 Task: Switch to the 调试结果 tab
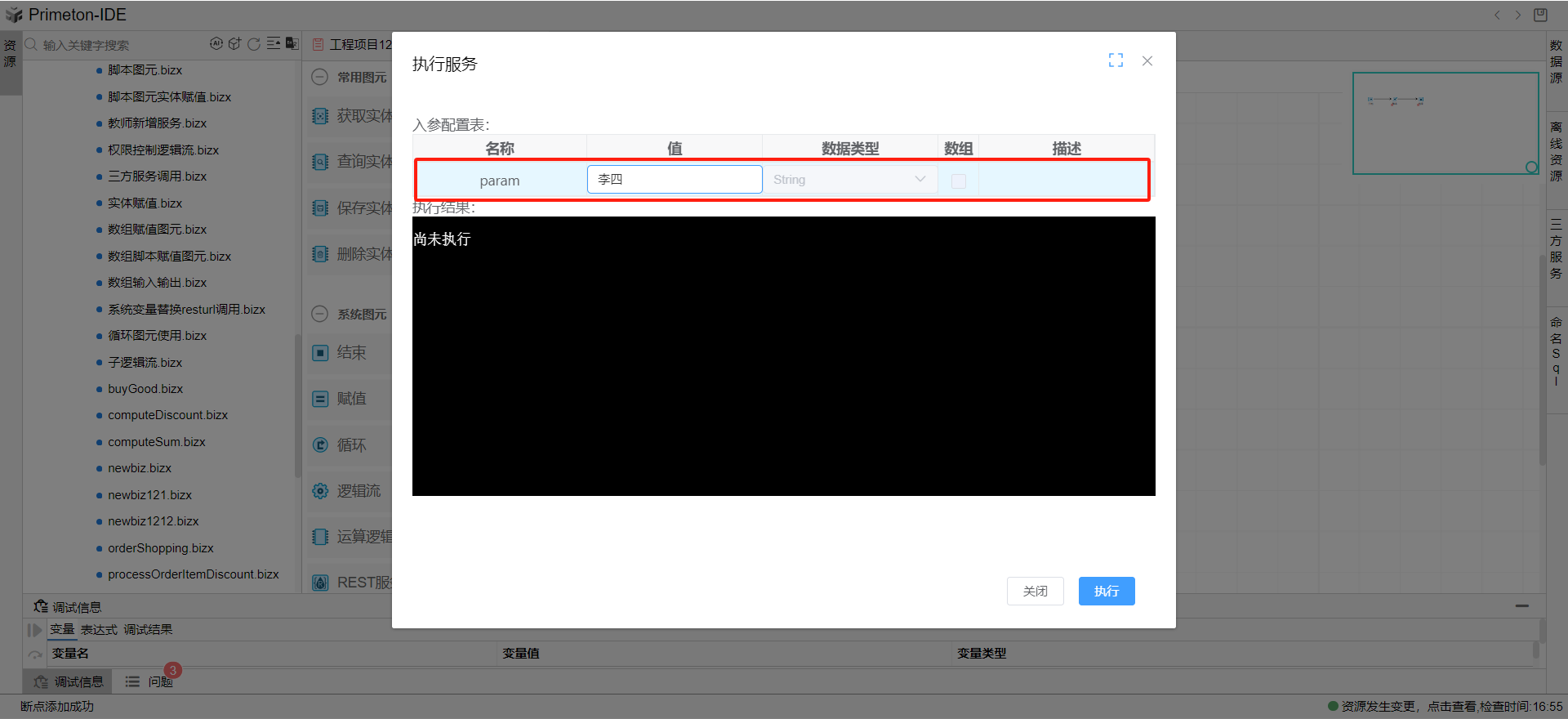click(148, 630)
